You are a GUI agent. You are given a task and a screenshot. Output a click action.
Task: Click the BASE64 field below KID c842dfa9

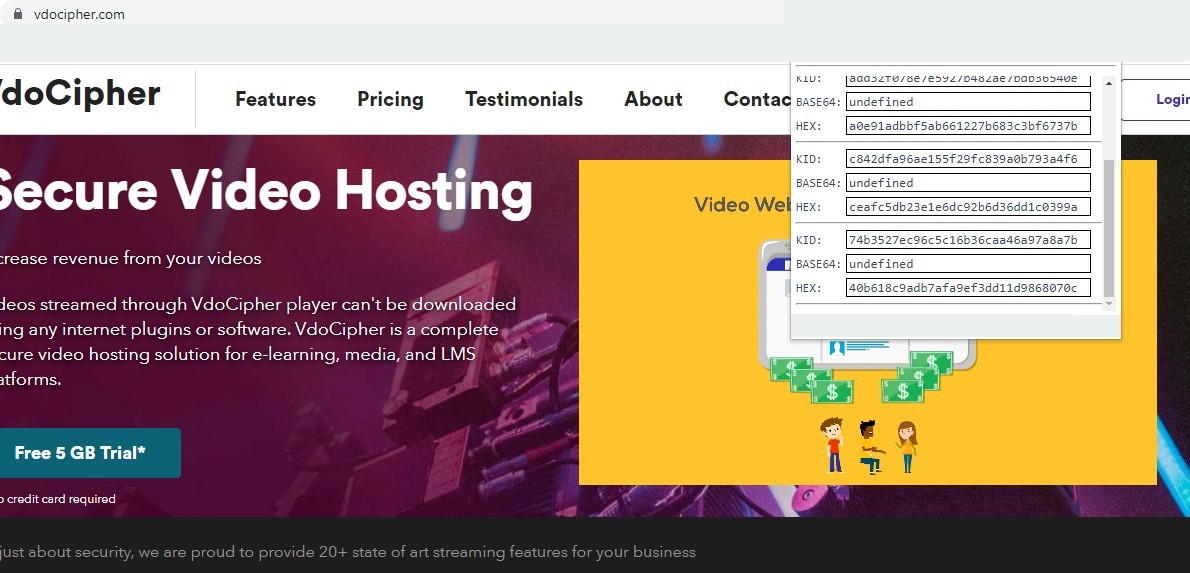pos(968,183)
